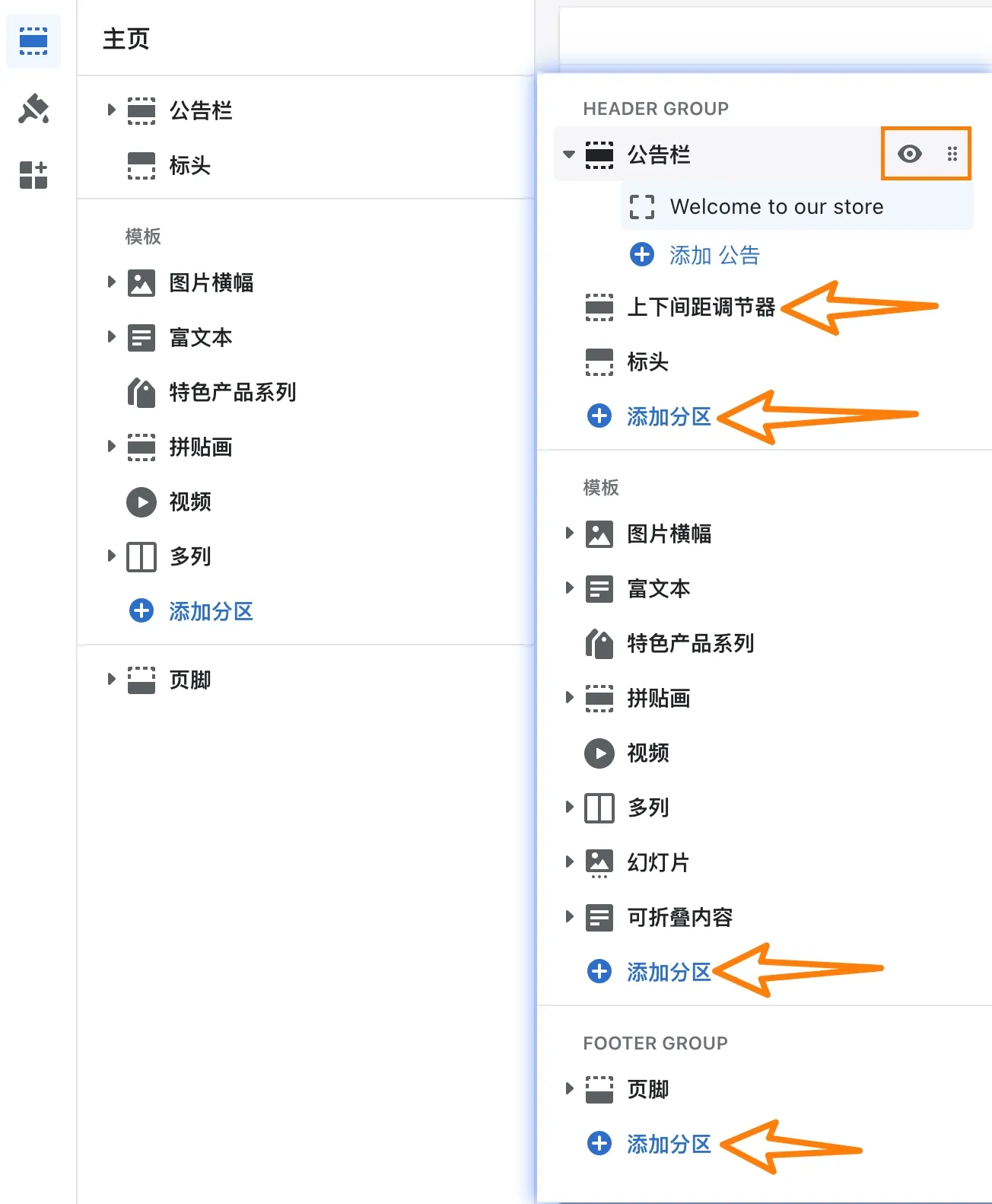Image resolution: width=992 pixels, height=1204 pixels.
Task: Click 添加分区 under Header Group
Action: coord(668,416)
